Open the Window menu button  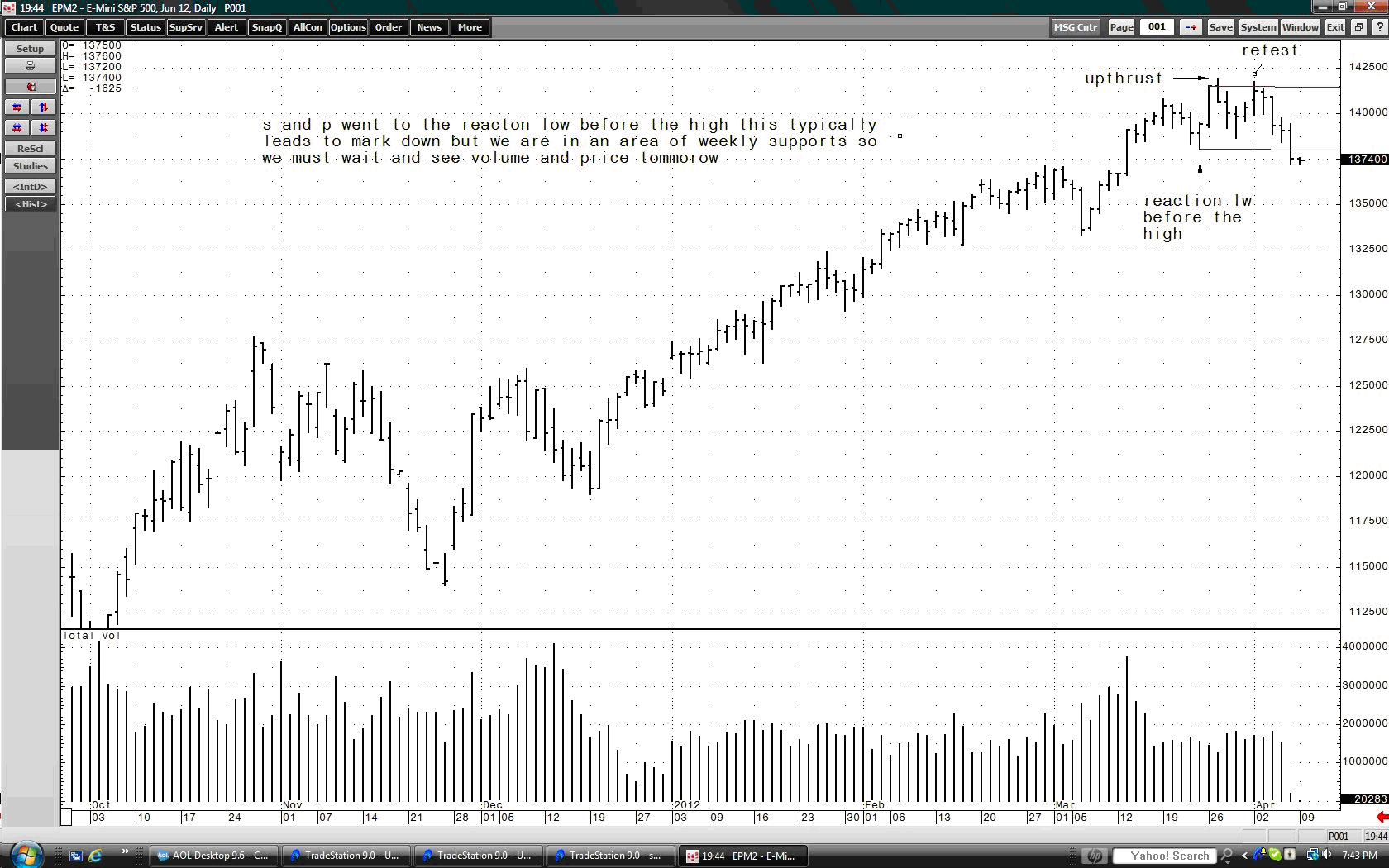pos(1301,27)
